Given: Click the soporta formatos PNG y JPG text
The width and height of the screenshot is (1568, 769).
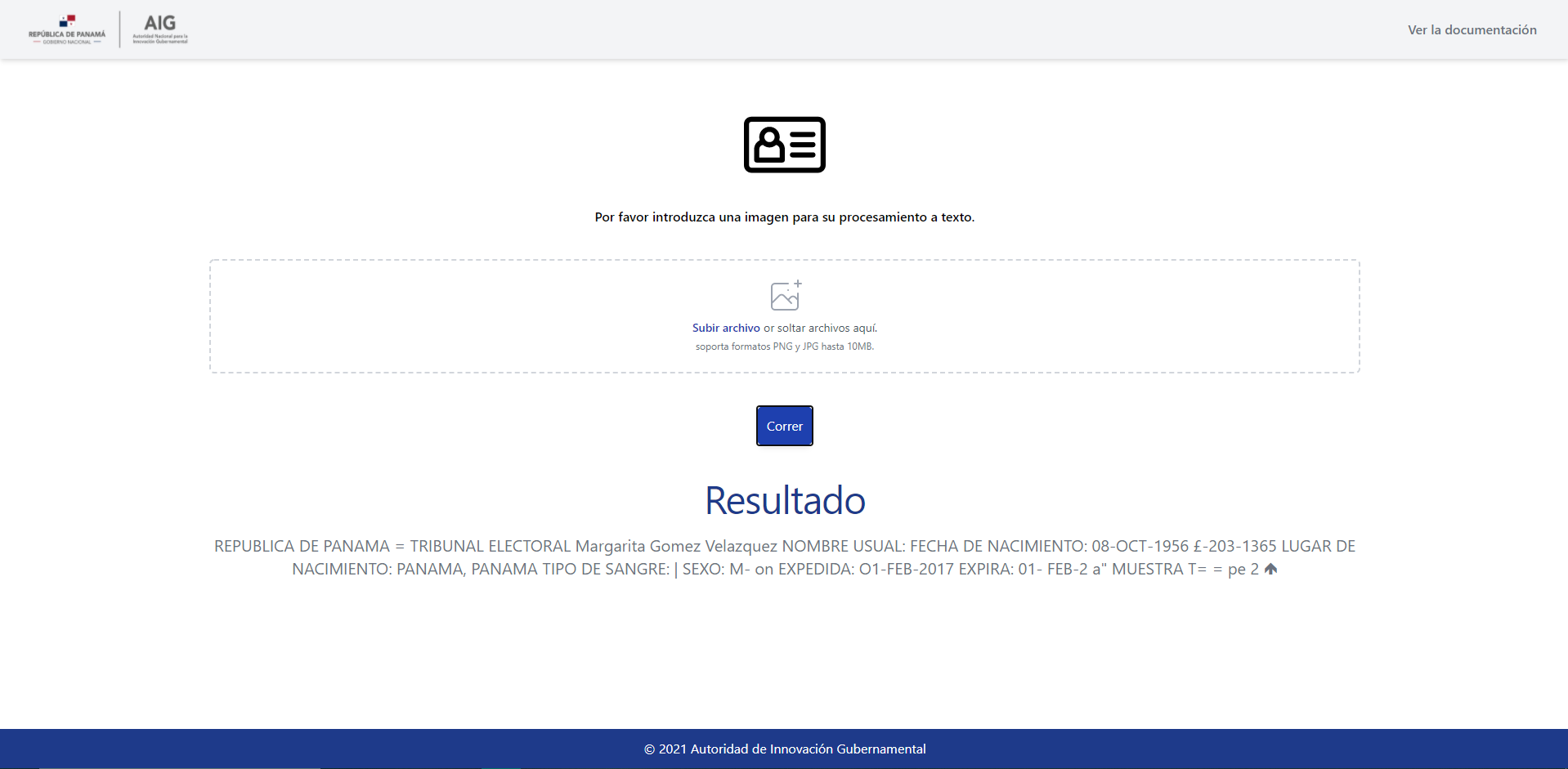Looking at the screenshot, I should [x=784, y=346].
